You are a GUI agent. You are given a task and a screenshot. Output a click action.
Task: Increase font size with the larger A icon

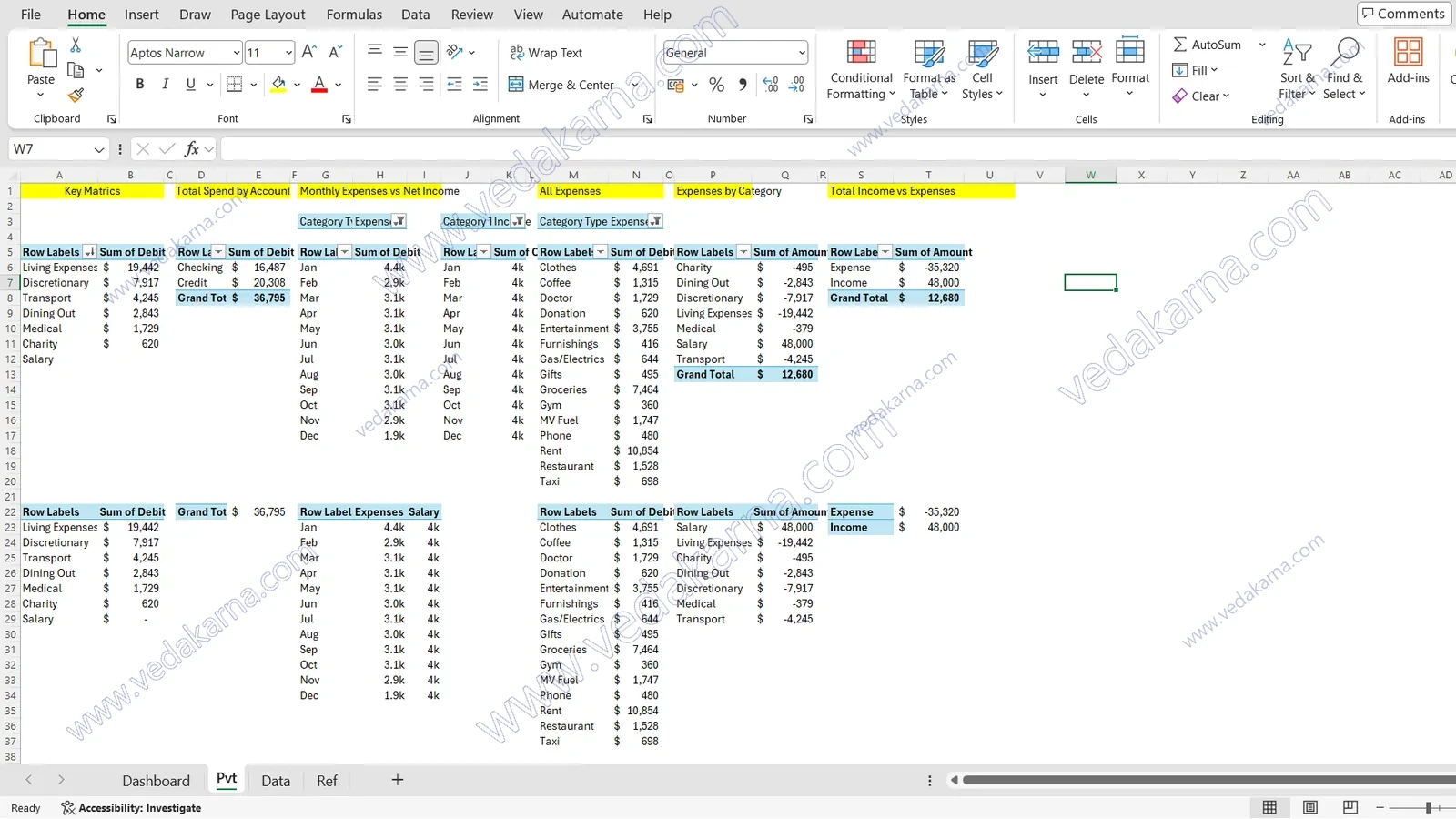click(x=308, y=52)
